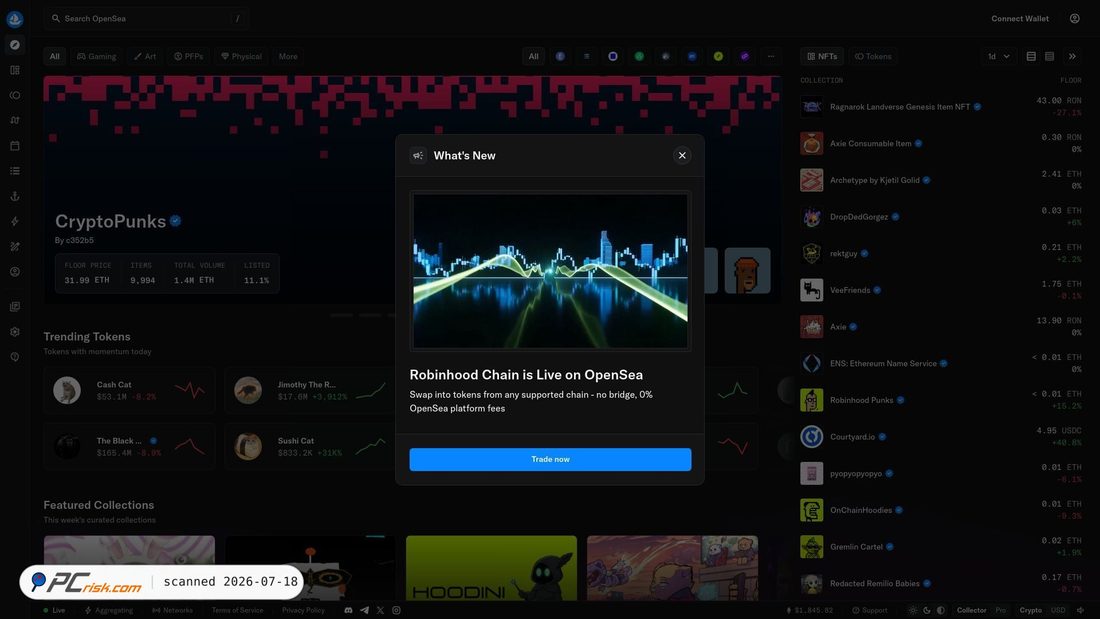Filter by the Ethereum chain icon

pos(561,57)
